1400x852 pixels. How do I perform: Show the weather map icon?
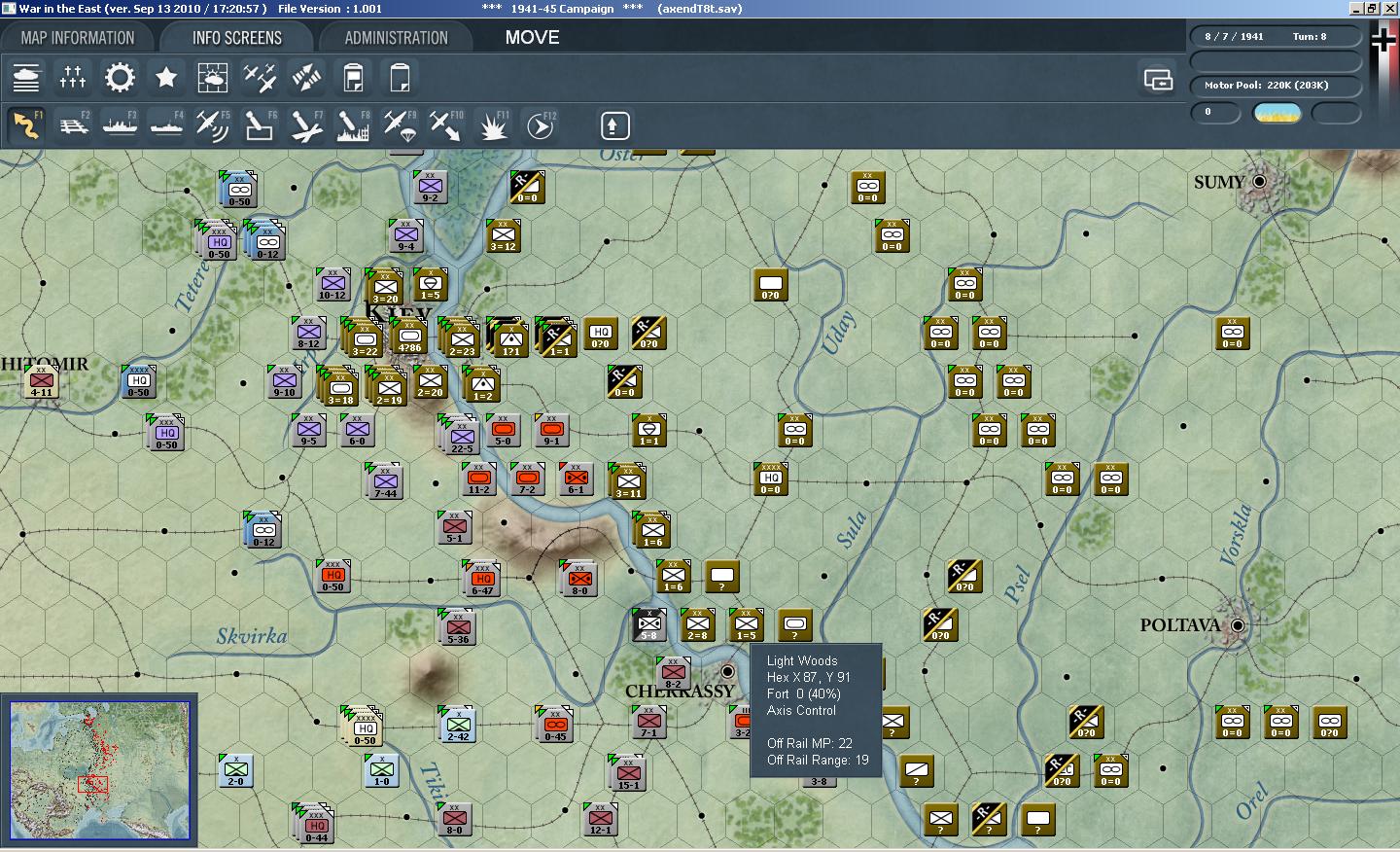coord(213,78)
